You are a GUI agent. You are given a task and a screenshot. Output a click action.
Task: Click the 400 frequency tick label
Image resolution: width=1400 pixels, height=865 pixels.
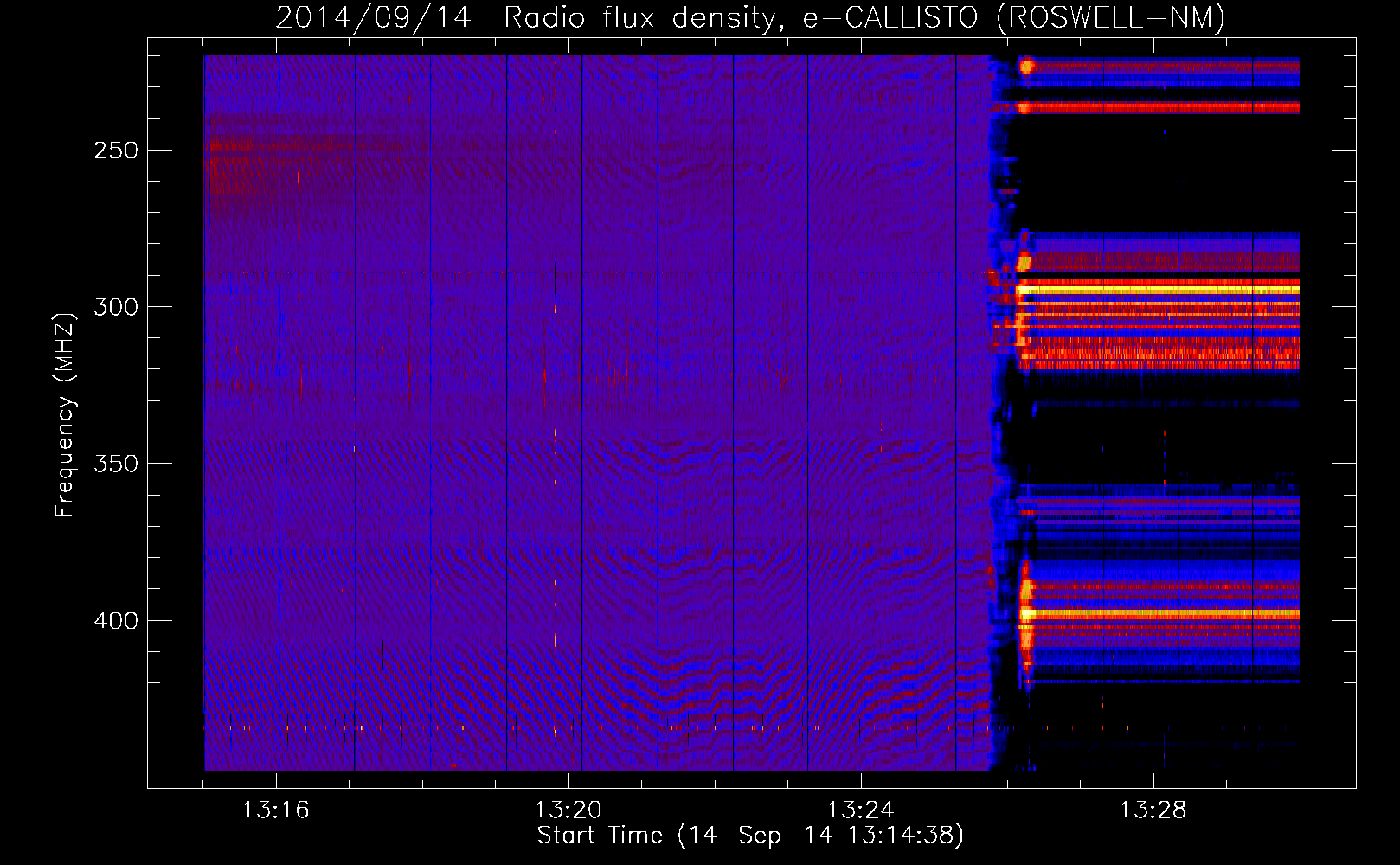116,621
